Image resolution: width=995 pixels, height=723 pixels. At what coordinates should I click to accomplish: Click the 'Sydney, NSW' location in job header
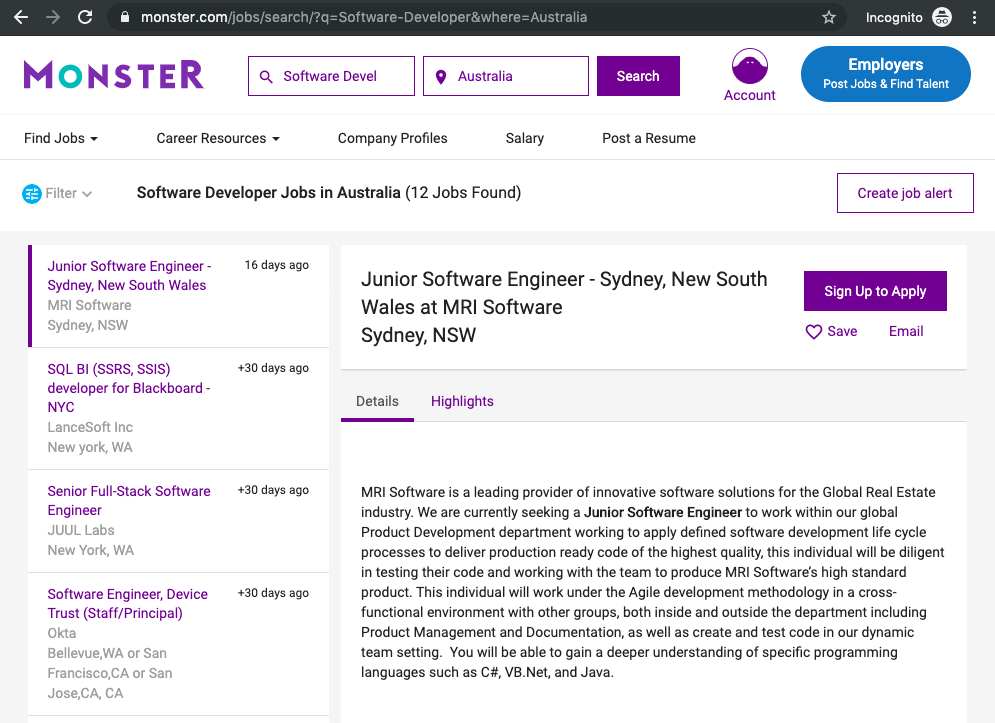418,335
